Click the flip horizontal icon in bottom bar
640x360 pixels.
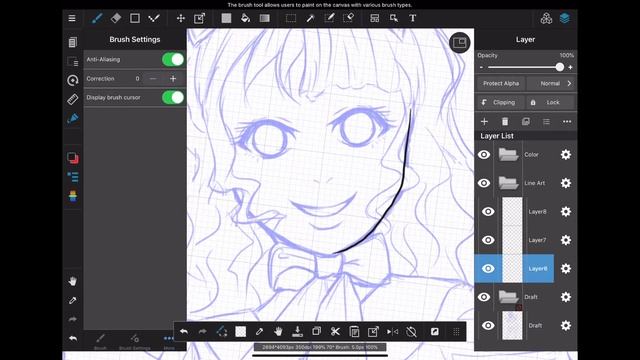pyautogui.click(x=392, y=331)
